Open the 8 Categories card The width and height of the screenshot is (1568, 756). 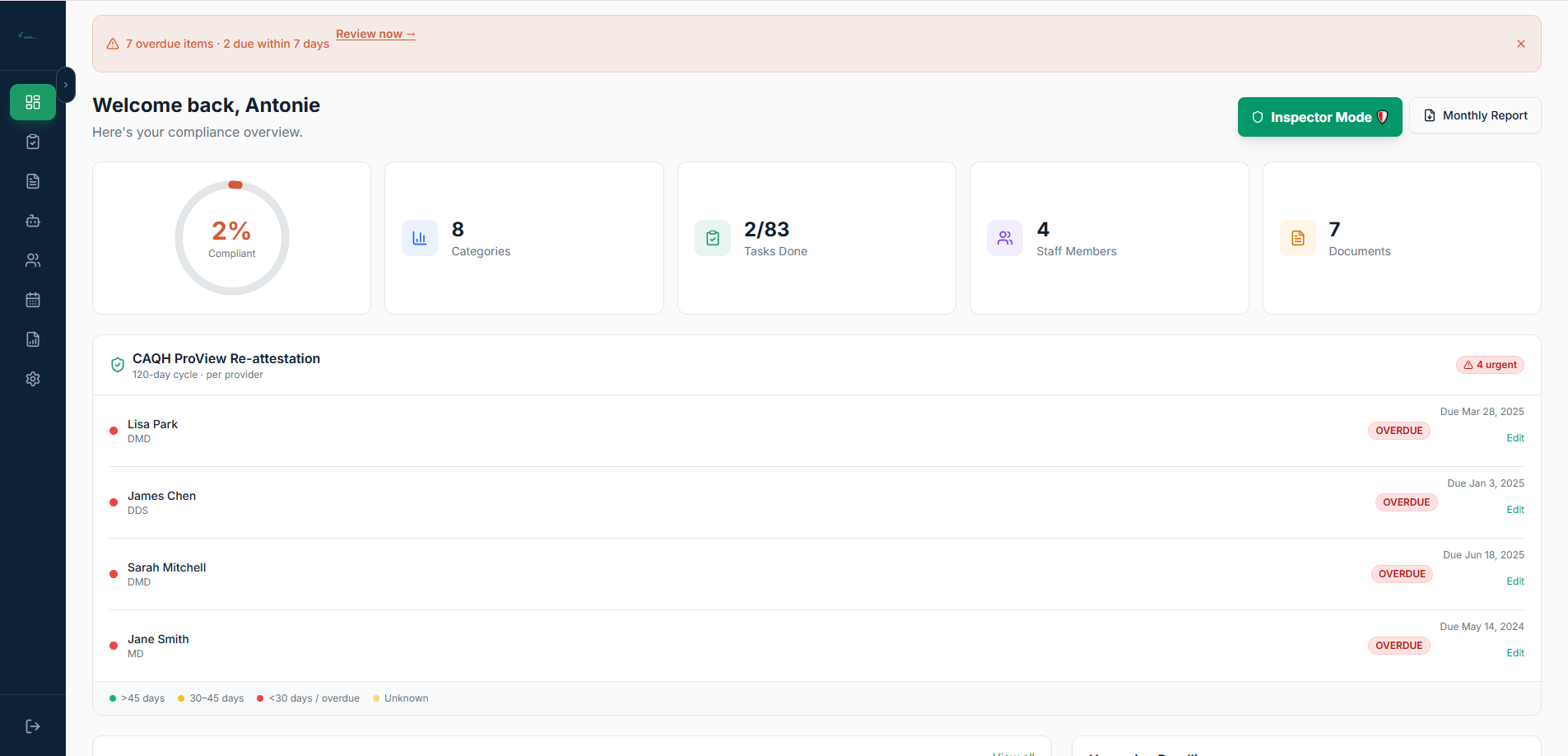[524, 238]
